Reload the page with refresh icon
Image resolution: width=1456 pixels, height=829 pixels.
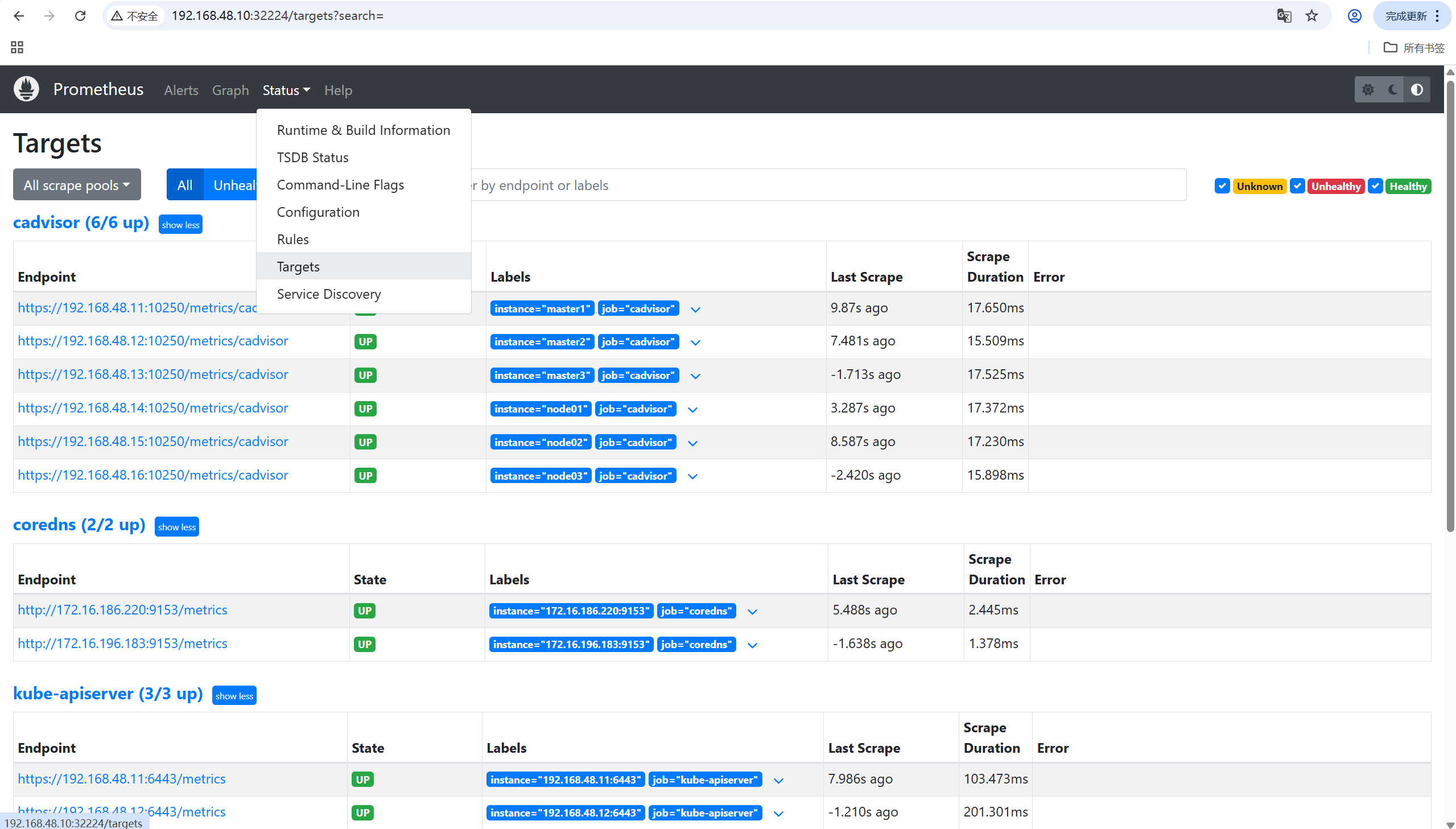[80, 16]
